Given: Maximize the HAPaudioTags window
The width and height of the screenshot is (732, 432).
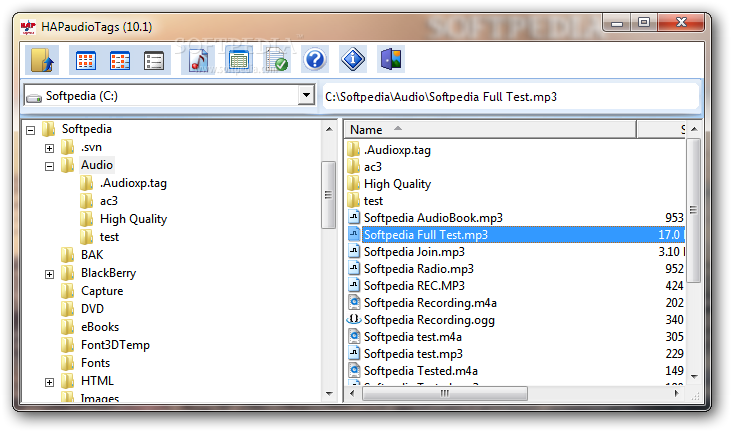Looking at the screenshot, I should [644, 22].
